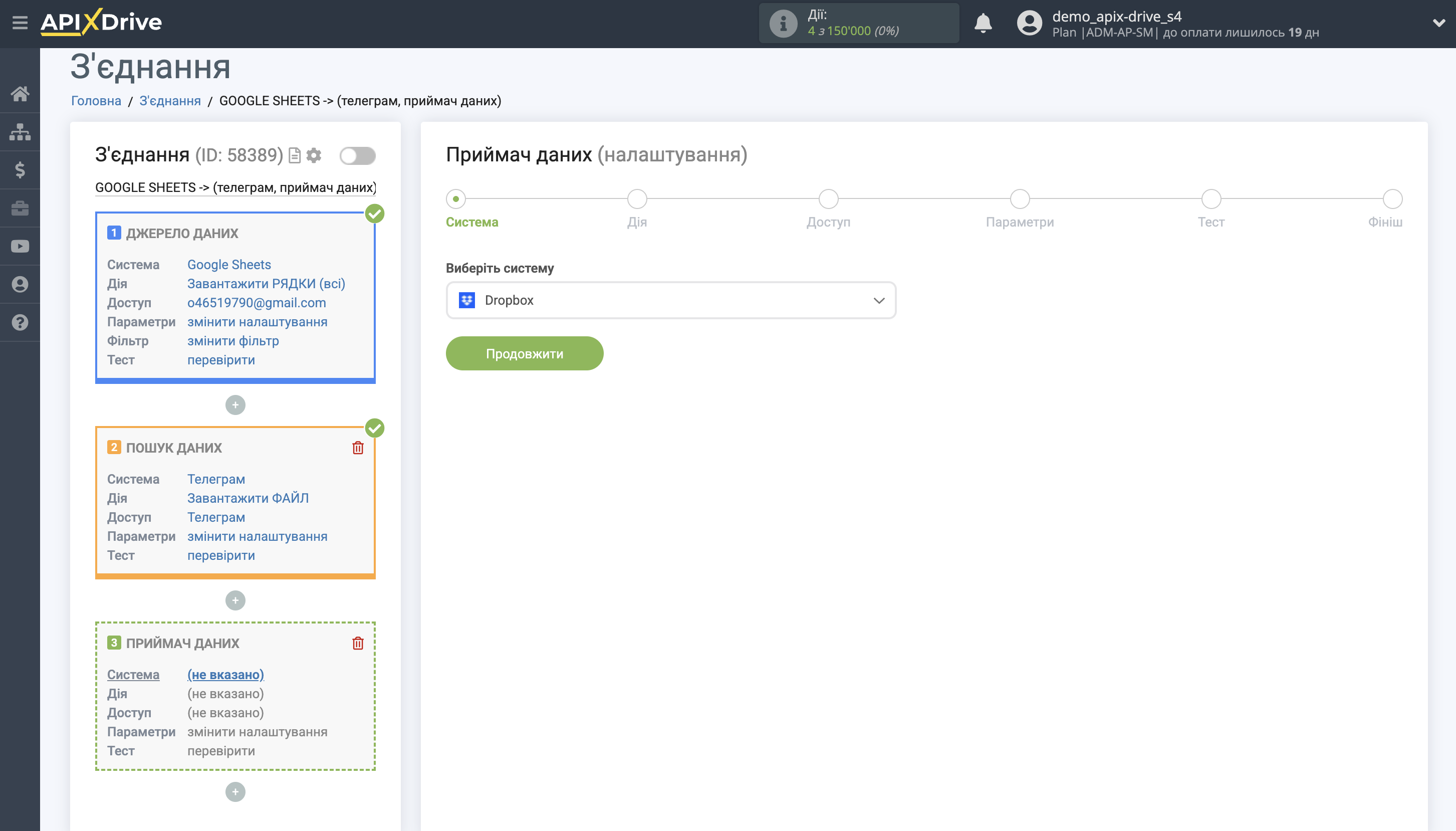Delete the ПОШУК ДАНИХ block via trash icon

click(x=358, y=448)
